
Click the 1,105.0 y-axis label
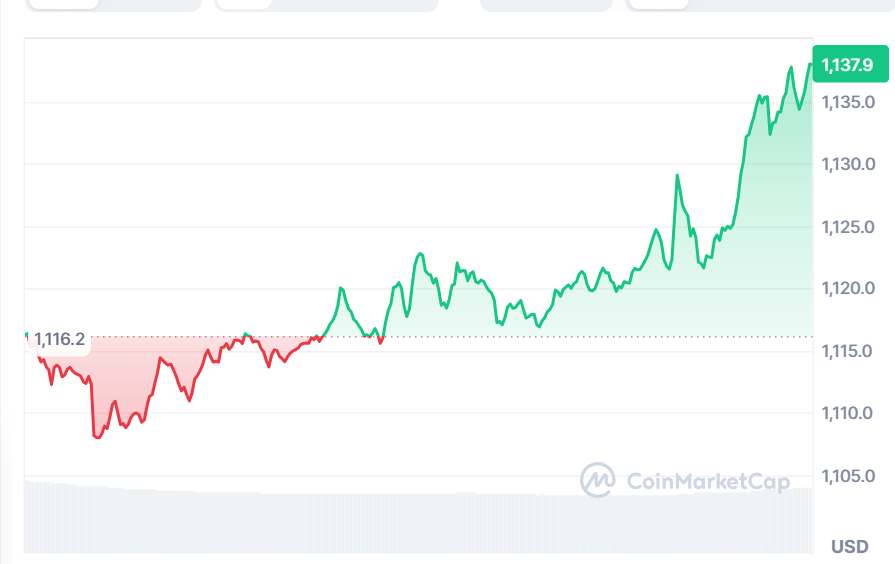(848, 475)
